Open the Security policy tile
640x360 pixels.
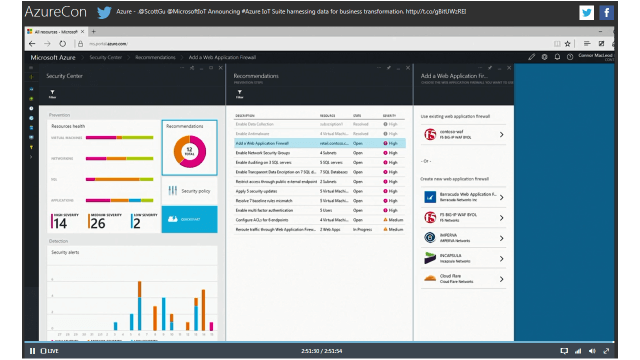tap(189, 191)
